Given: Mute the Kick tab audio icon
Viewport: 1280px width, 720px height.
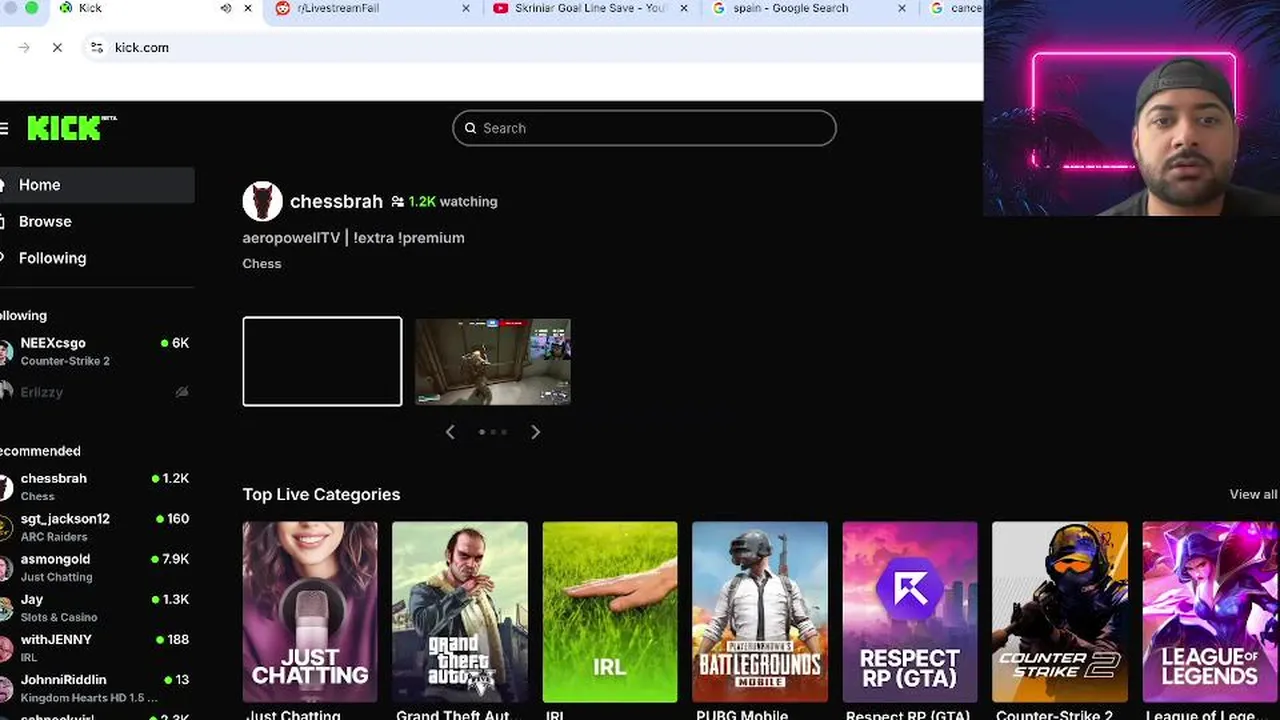Looking at the screenshot, I should (x=226, y=8).
